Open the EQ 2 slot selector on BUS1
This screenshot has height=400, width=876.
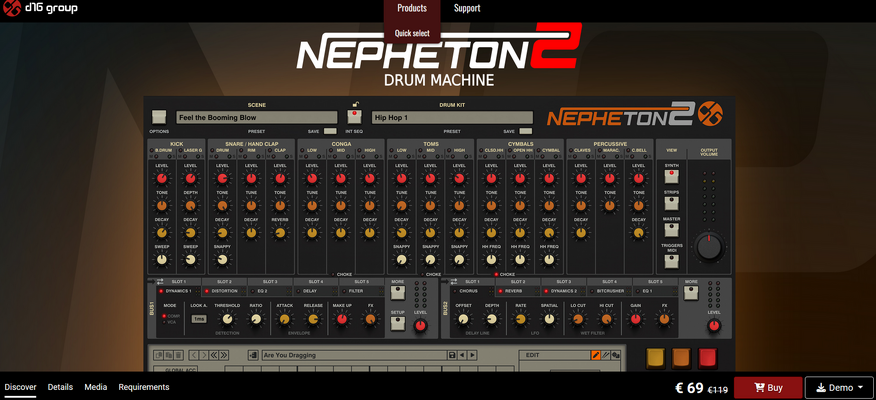270,291
